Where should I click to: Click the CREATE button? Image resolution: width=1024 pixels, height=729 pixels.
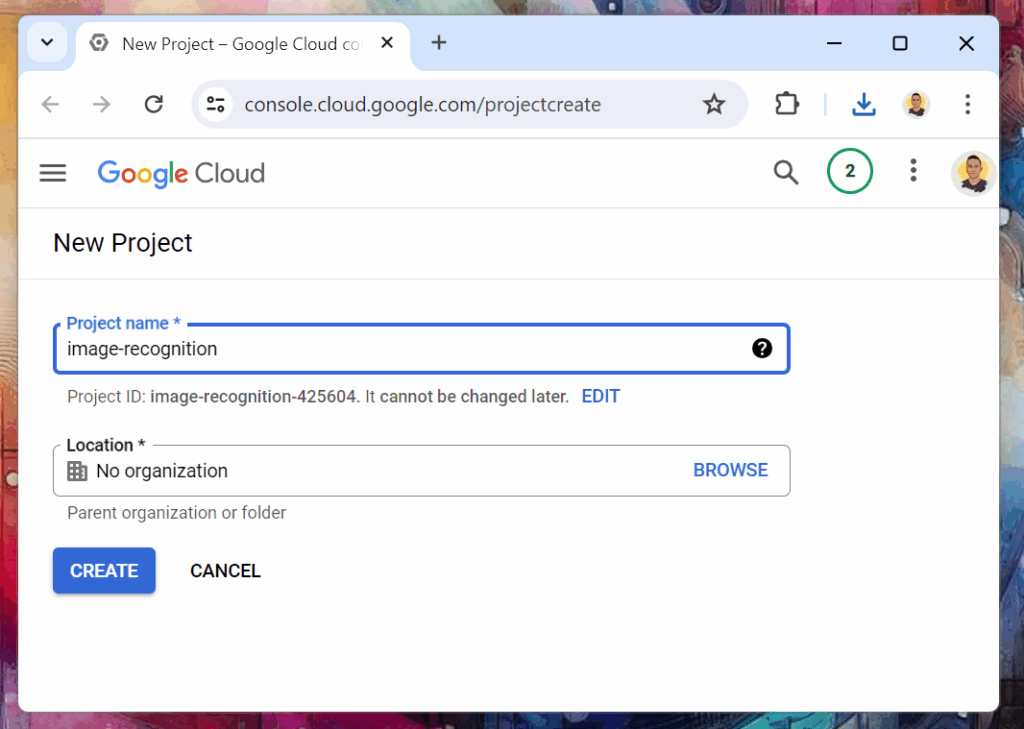(x=104, y=571)
